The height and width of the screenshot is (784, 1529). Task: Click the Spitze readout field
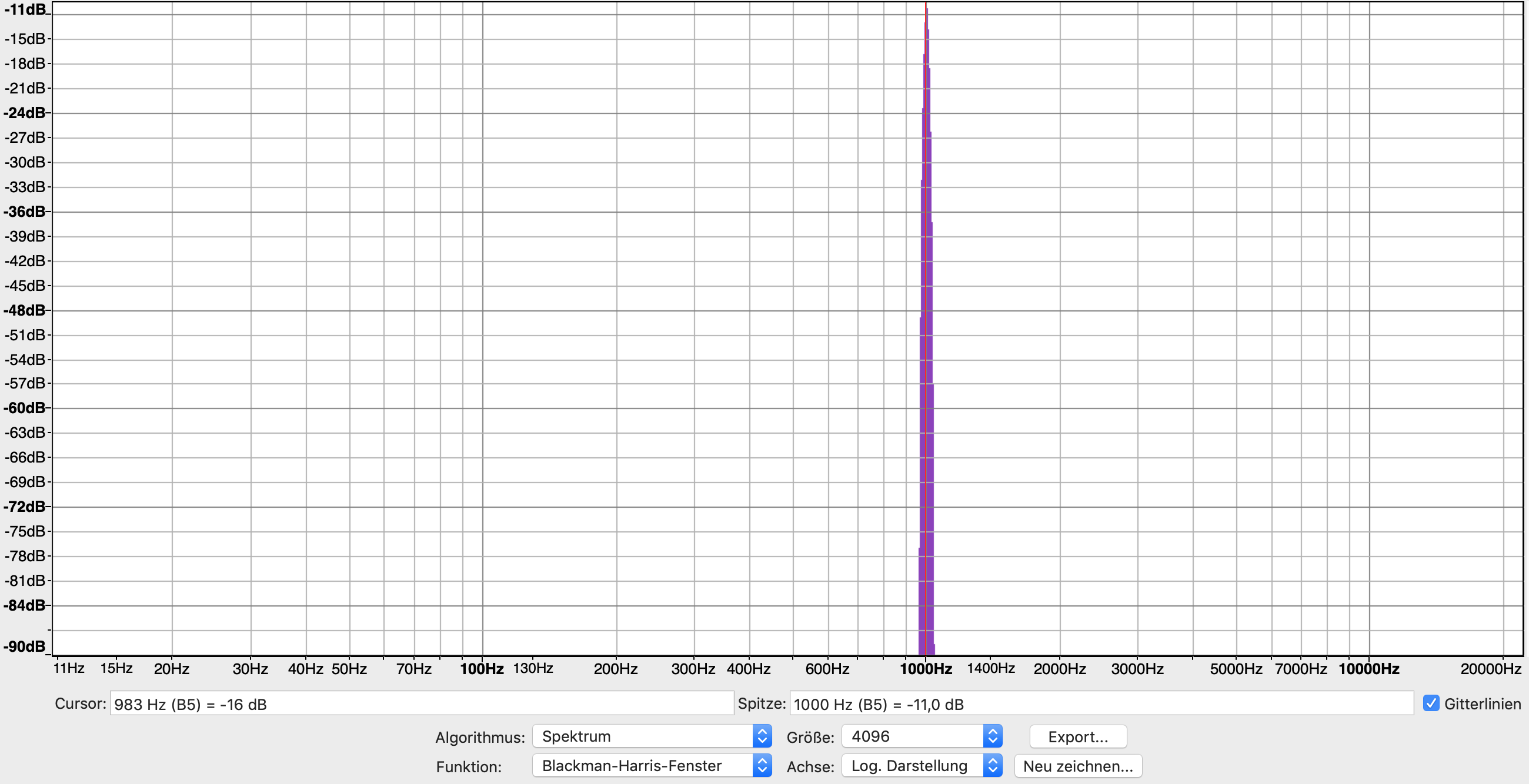pos(1101,704)
